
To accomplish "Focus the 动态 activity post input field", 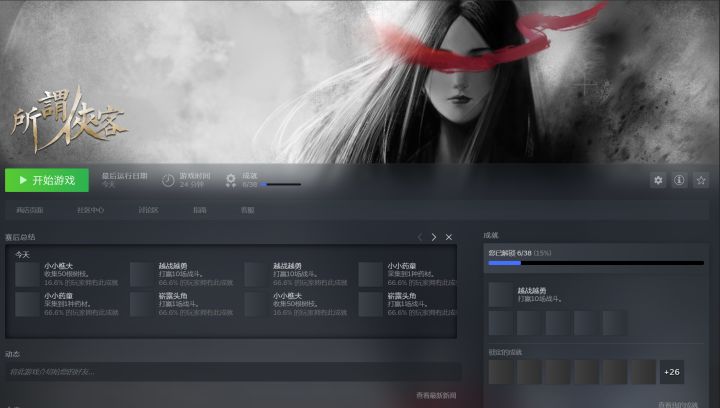I will tap(233, 372).
